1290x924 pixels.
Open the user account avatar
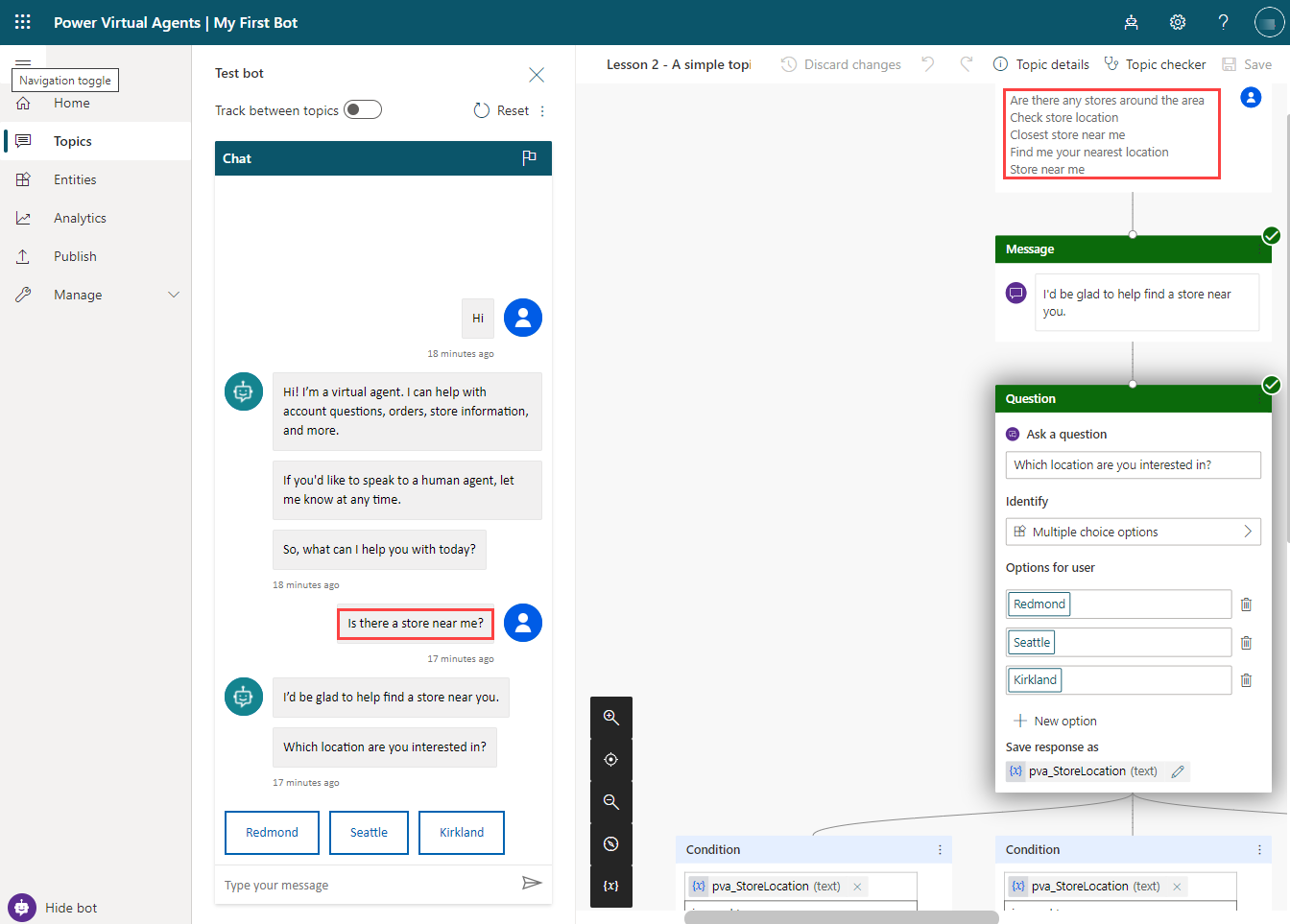1269,22
